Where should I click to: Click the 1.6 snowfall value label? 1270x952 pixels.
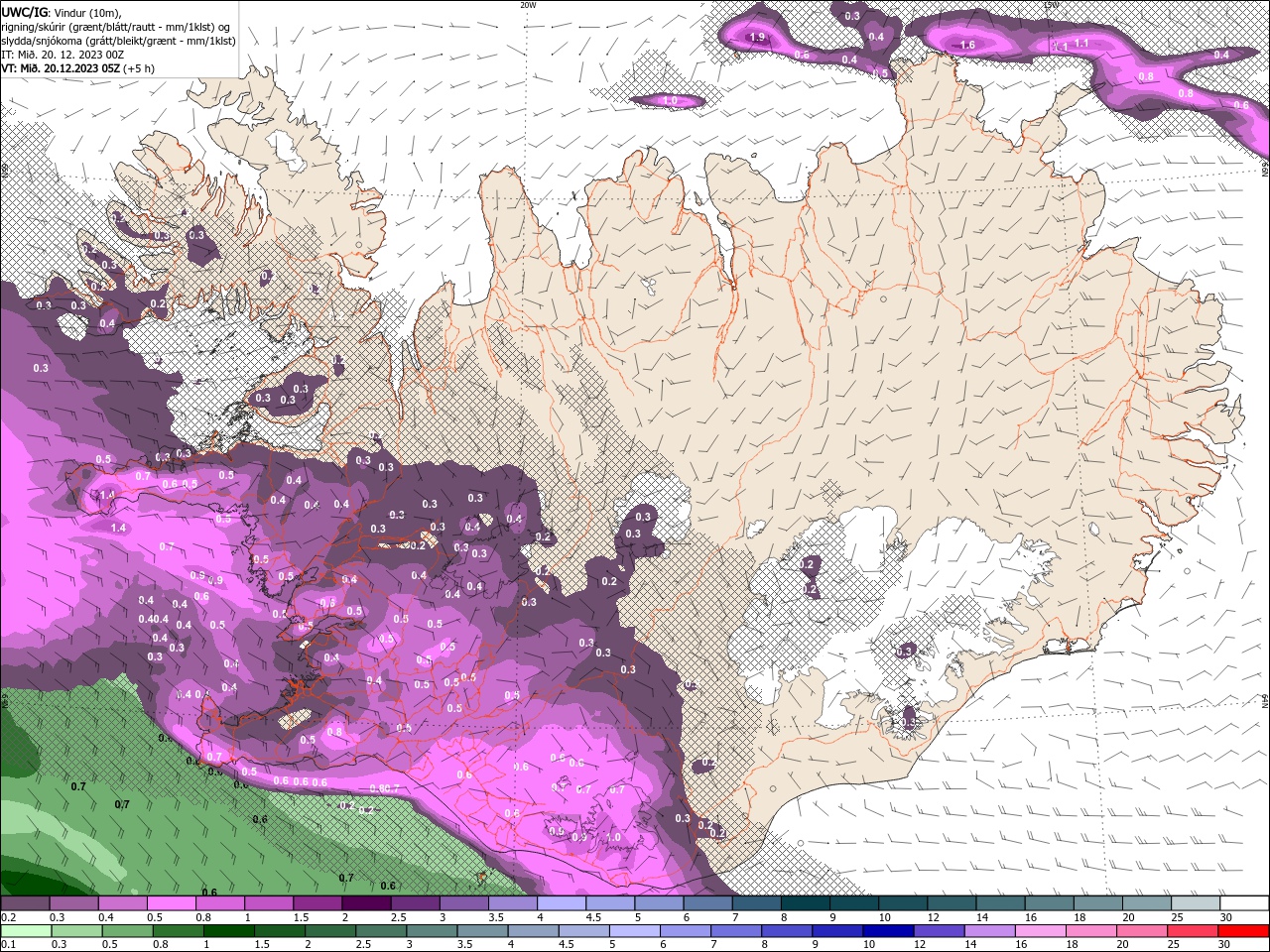(967, 45)
